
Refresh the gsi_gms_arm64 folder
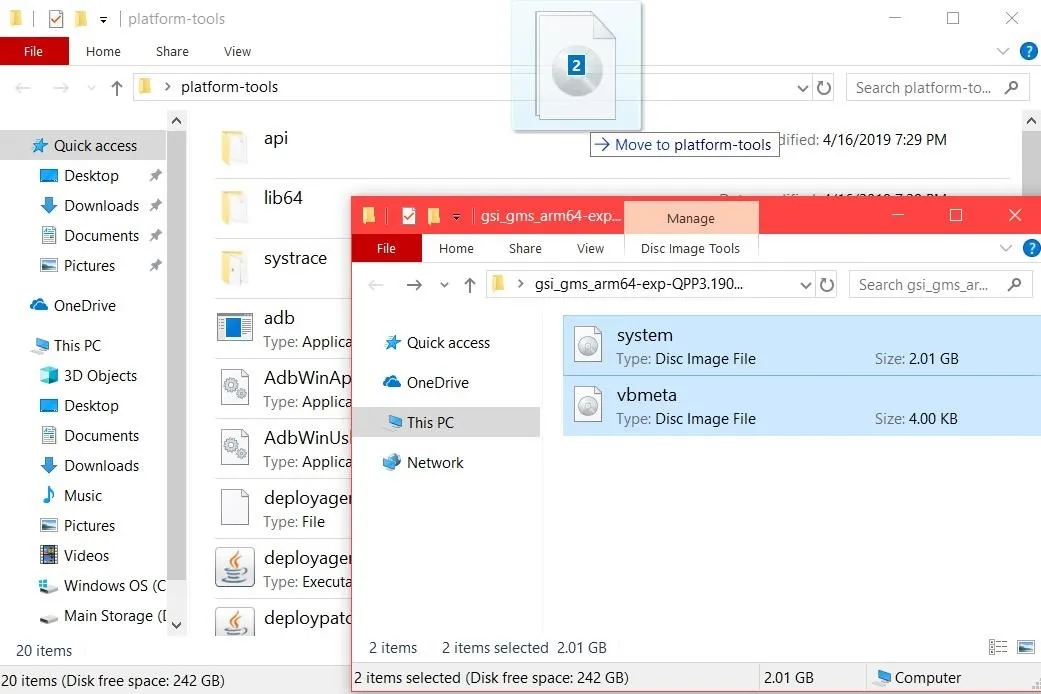click(827, 285)
